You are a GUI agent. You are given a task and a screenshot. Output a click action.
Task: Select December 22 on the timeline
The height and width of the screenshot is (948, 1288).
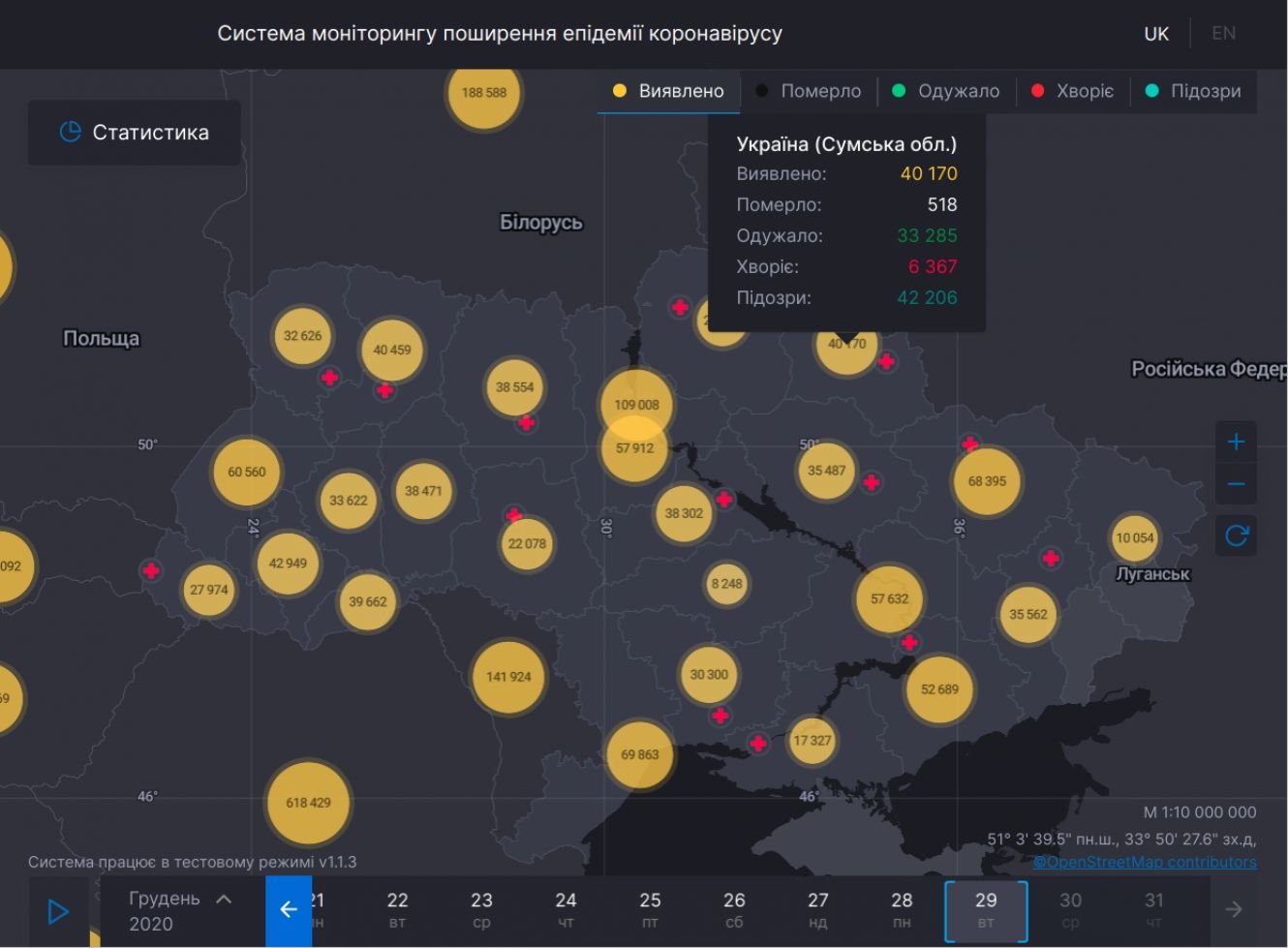pyautogui.click(x=397, y=909)
